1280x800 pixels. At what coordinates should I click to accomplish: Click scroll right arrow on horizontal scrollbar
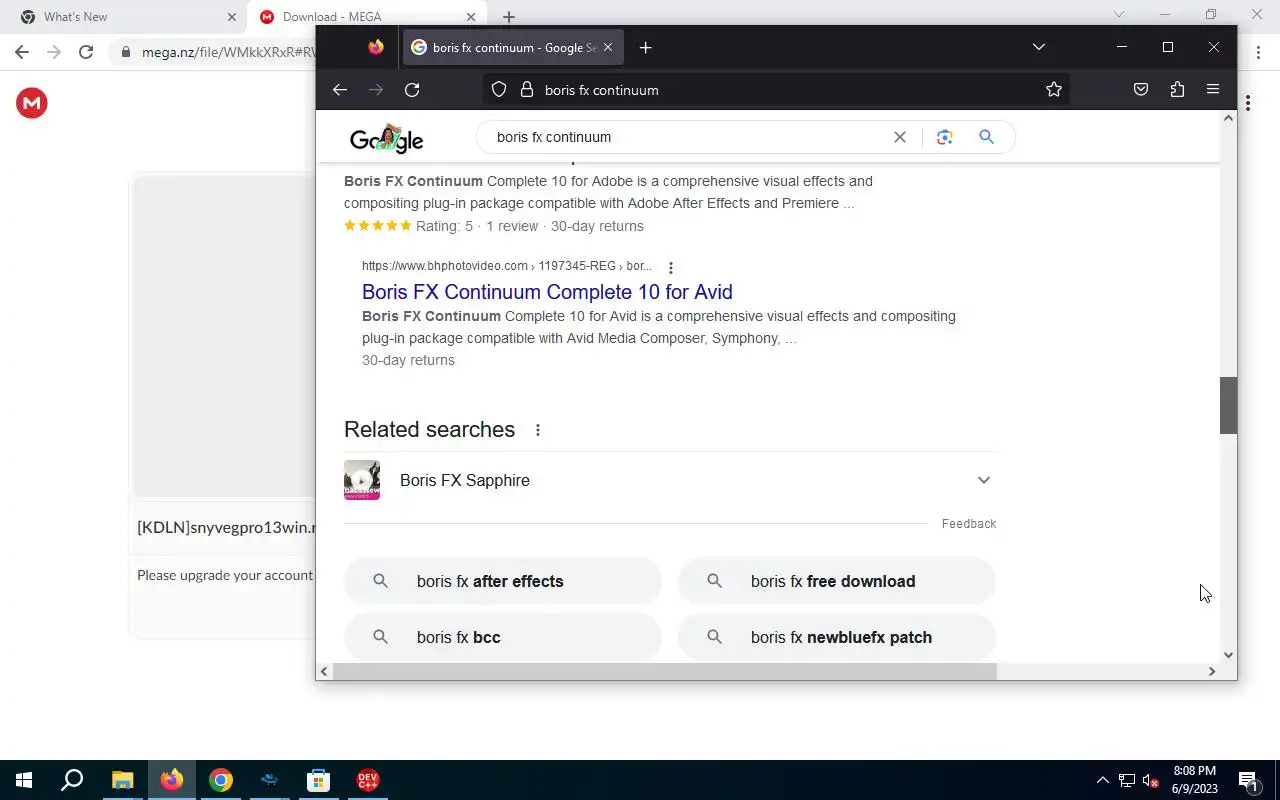pos(1212,671)
